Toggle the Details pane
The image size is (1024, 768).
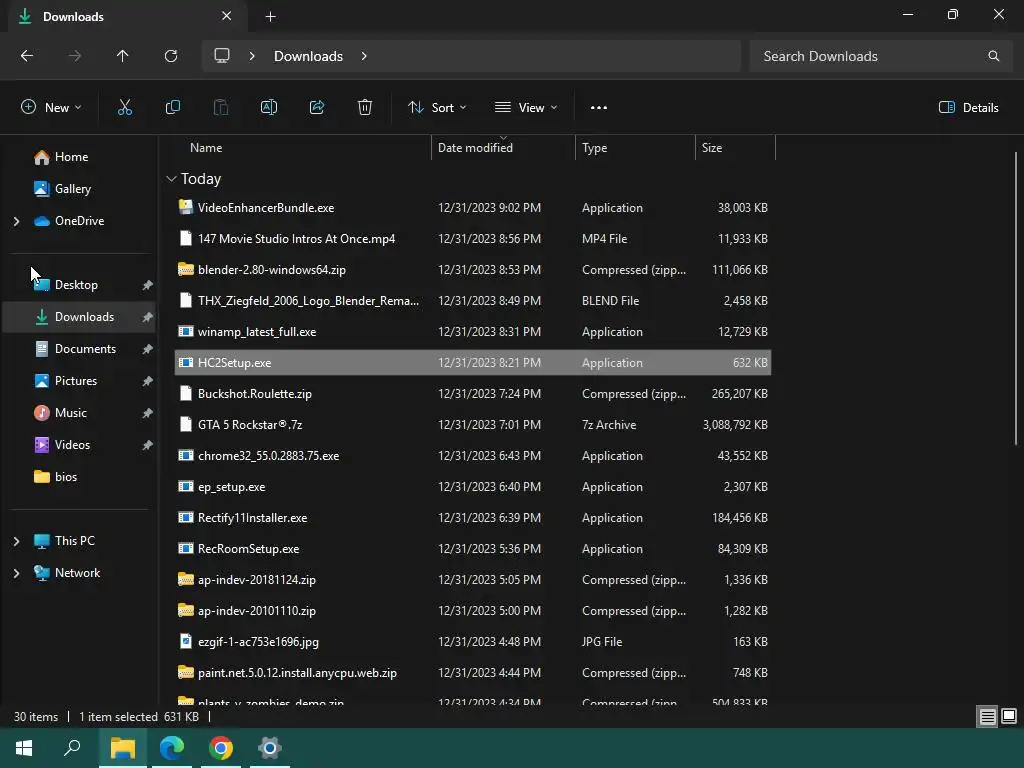[968, 108]
